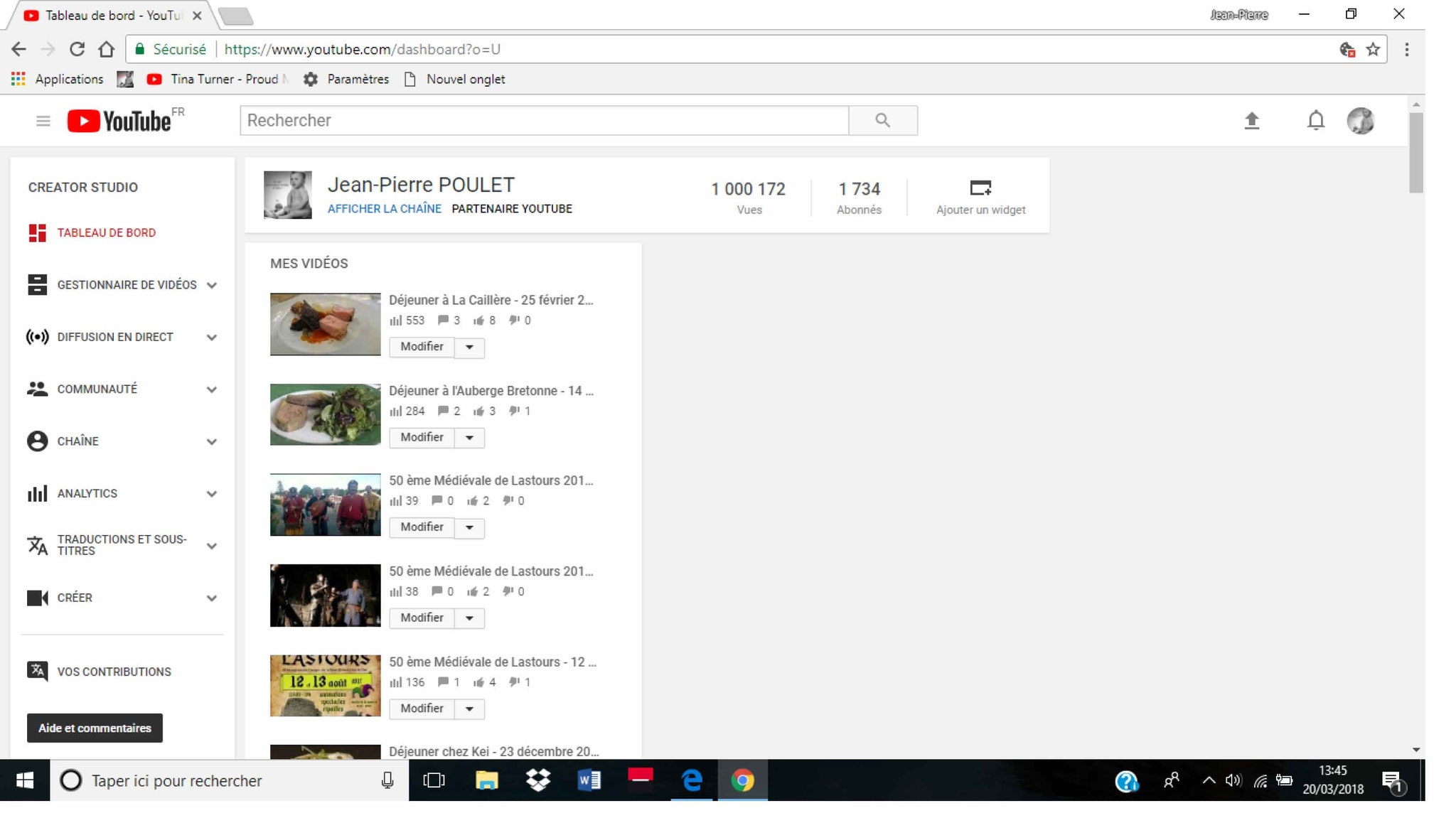Screen dimensions: 1456x813
Task: Expand Traductions et sous-titres chevron
Action: [211, 546]
